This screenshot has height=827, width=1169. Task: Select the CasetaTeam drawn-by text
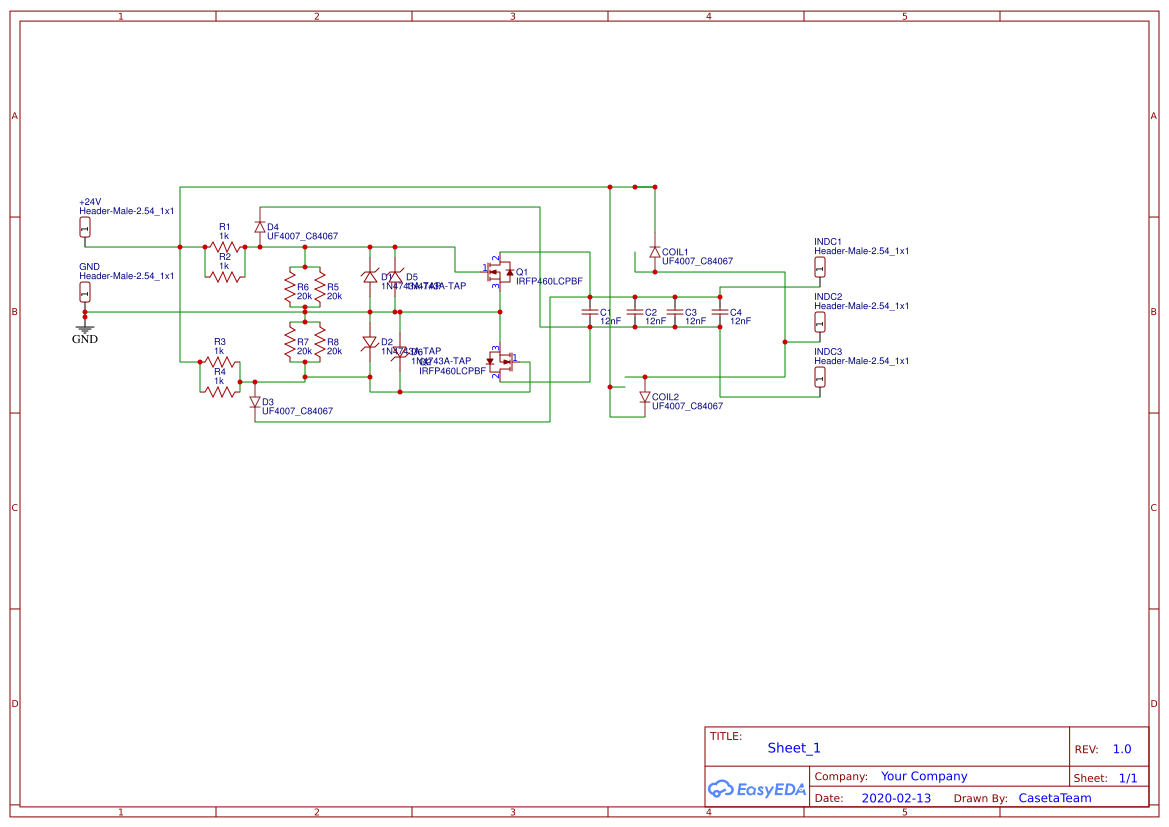point(1054,798)
